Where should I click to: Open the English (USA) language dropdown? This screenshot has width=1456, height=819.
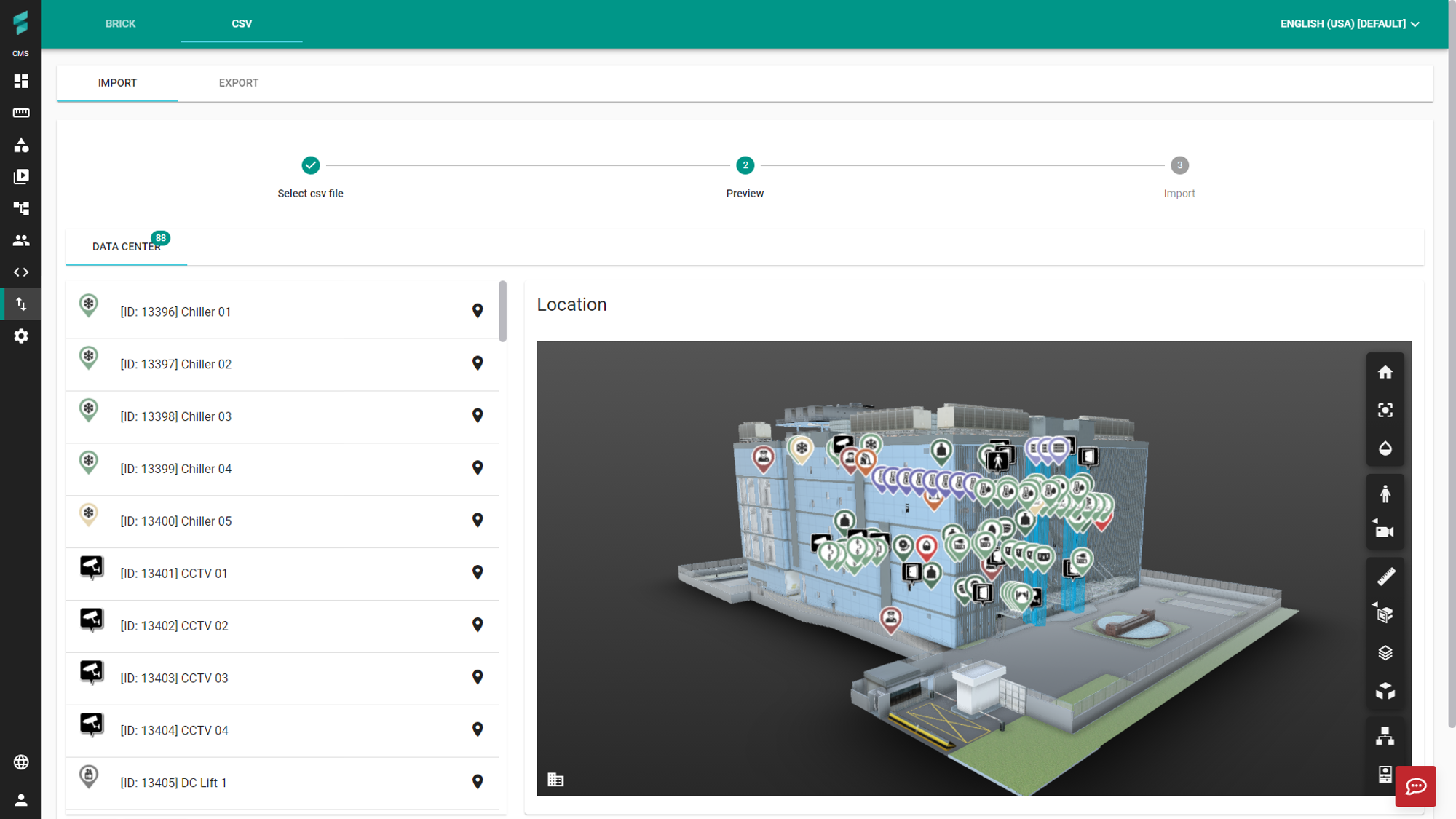1349,24
